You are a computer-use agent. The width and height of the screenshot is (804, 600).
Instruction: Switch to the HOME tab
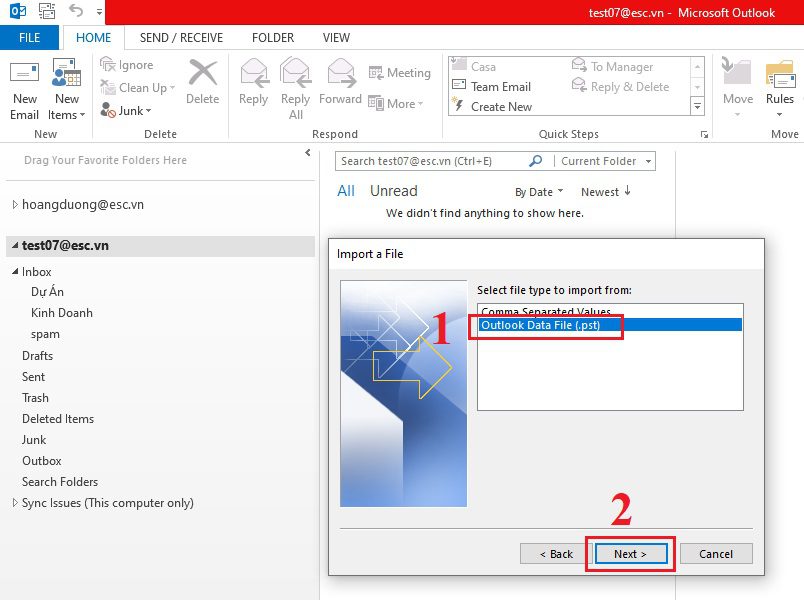pos(93,37)
